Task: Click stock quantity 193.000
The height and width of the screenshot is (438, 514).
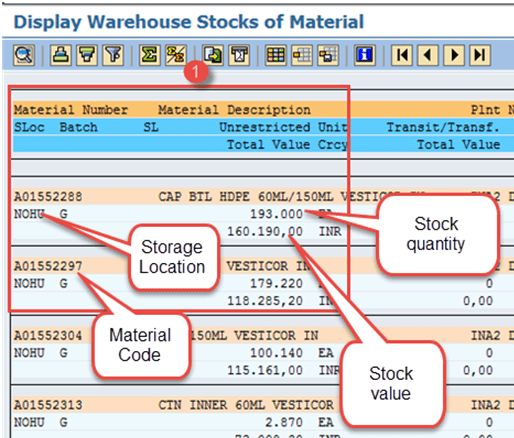Action: point(276,214)
